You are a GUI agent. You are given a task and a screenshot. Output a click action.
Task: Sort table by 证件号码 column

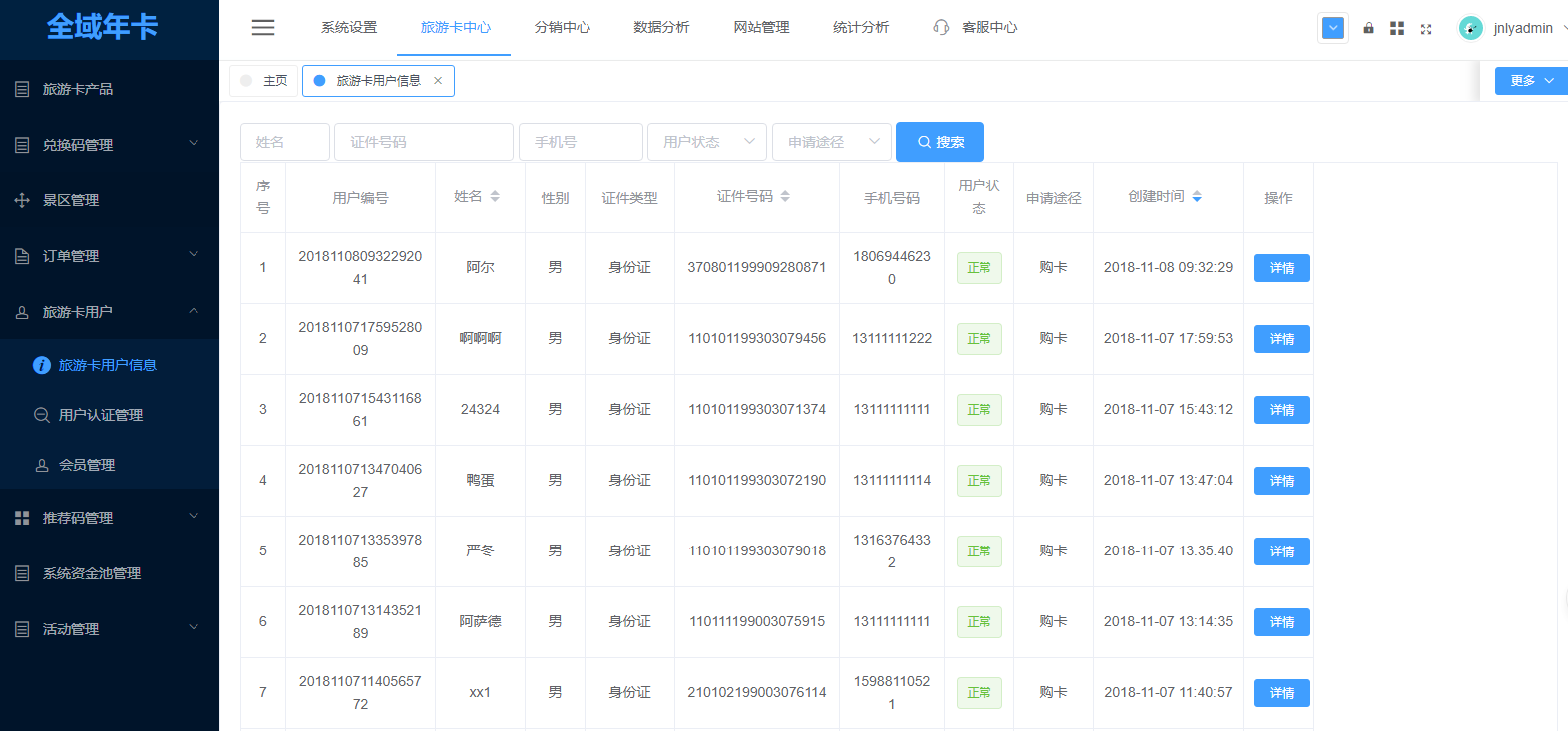(x=785, y=197)
